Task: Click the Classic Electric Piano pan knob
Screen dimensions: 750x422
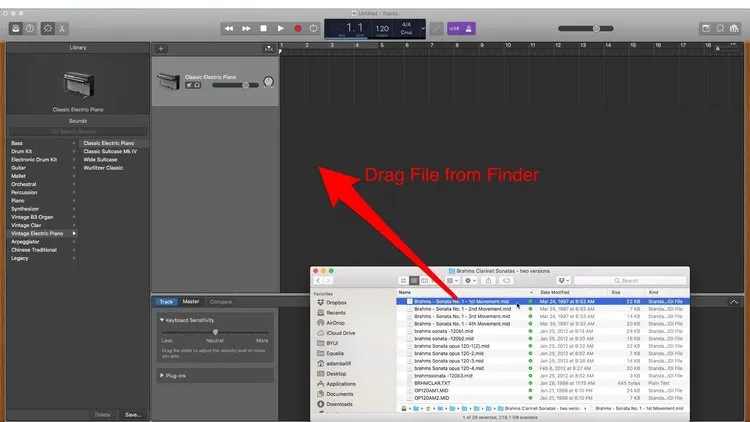Action: tap(268, 82)
